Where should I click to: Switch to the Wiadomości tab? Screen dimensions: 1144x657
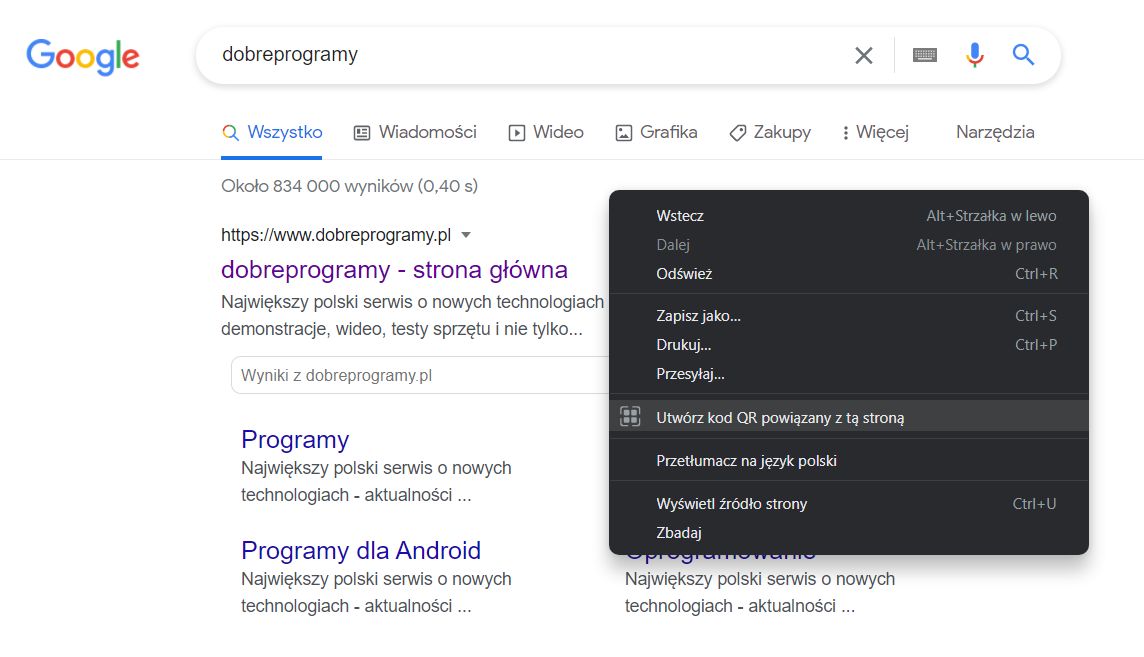tap(415, 132)
